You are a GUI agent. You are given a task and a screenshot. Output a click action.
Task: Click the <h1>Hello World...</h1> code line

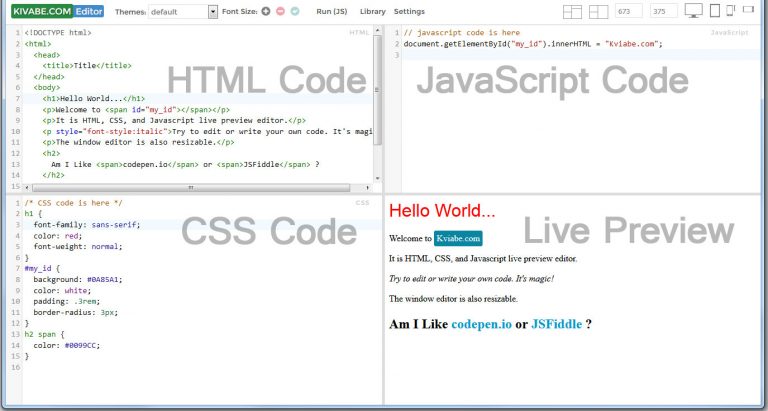(x=93, y=98)
